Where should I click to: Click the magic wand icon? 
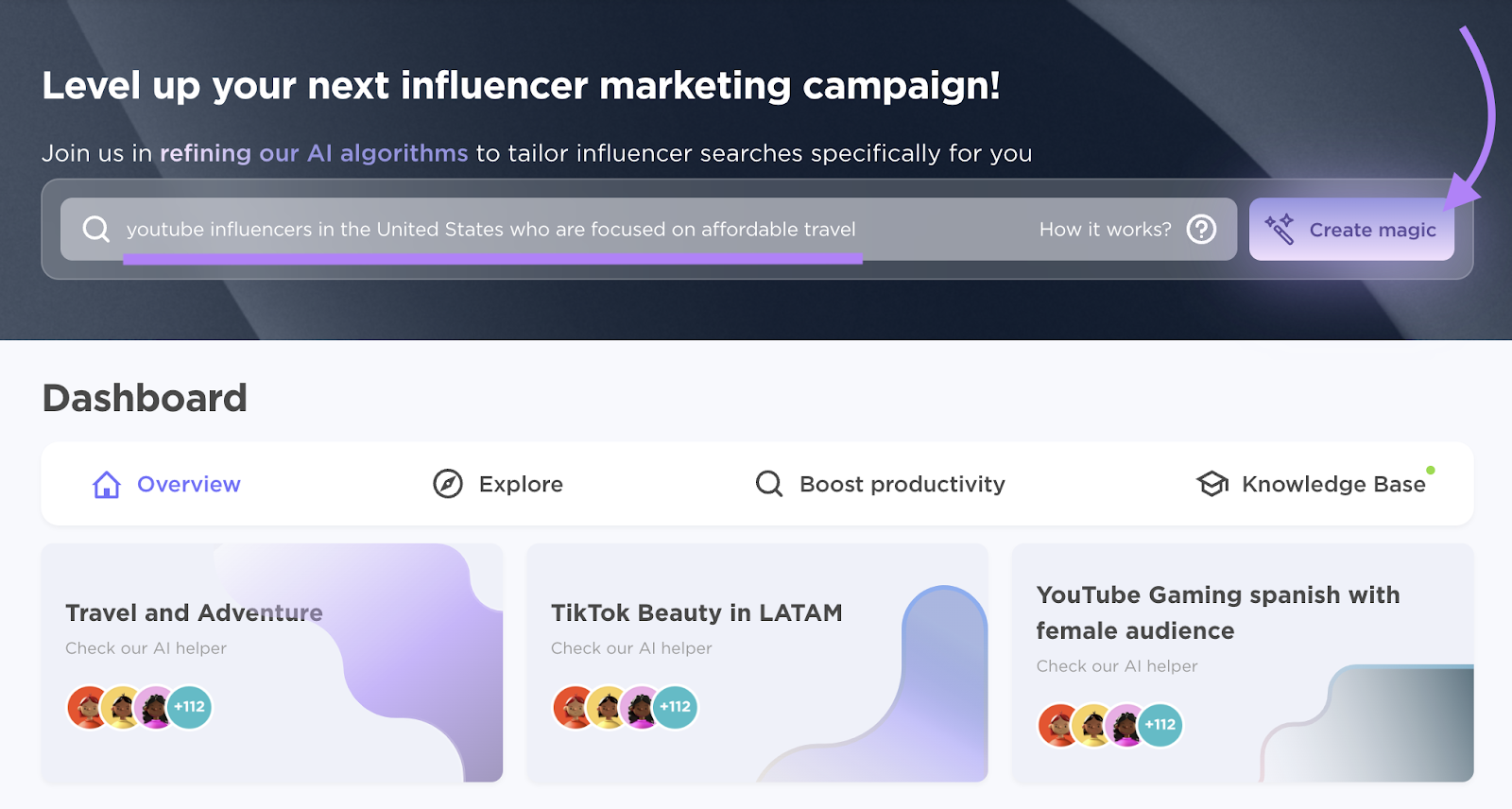1280,229
